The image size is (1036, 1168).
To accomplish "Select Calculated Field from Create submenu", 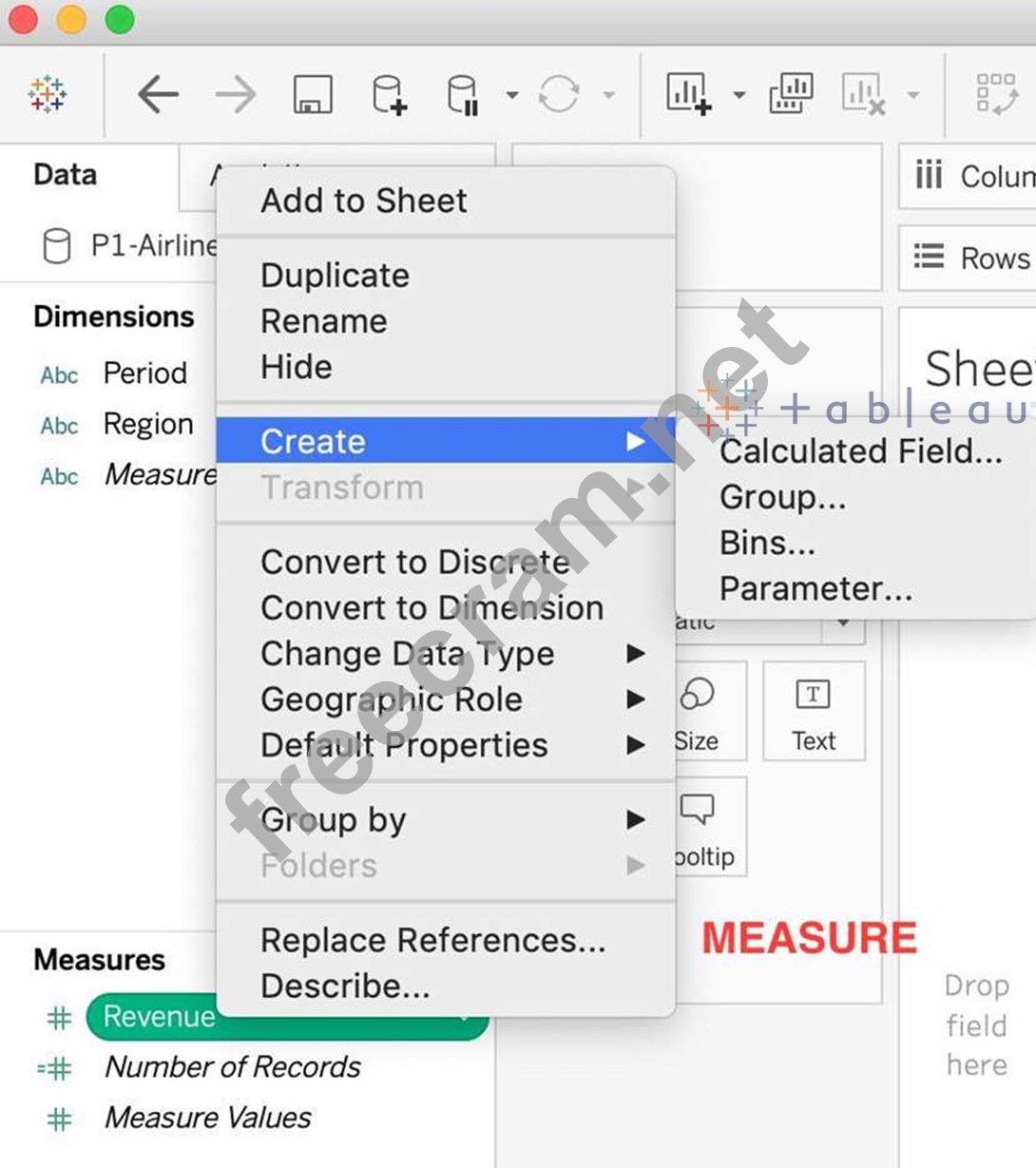I will 860,451.
